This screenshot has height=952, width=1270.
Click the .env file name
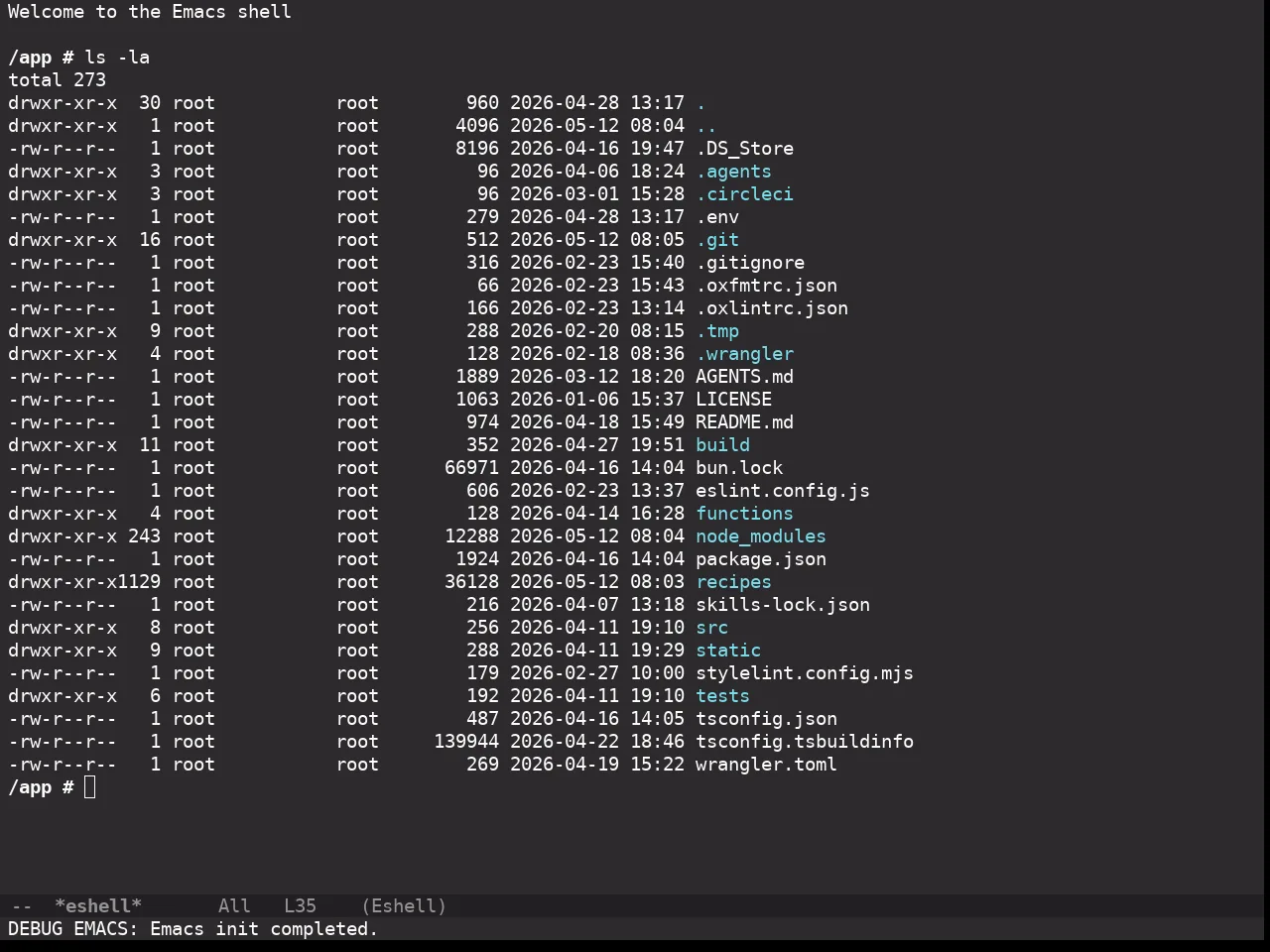717,217
